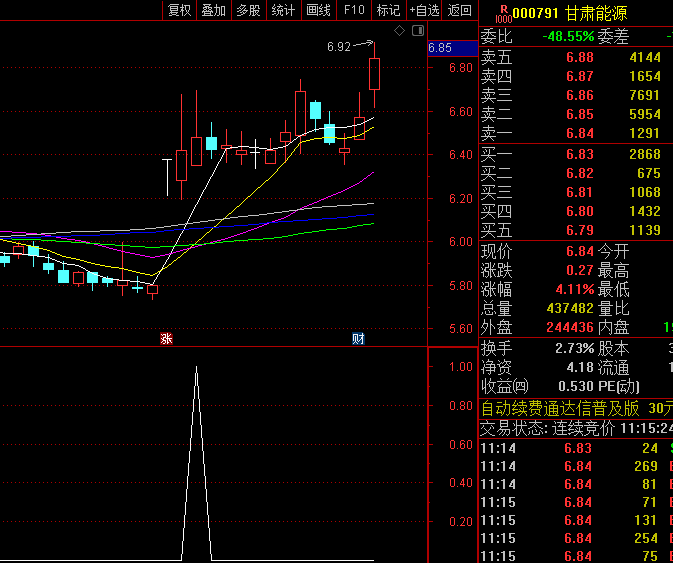Click the 6.92 high price annotation
Image resolution: width=673 pixels, height=563 pixels.
pos(339,46)
